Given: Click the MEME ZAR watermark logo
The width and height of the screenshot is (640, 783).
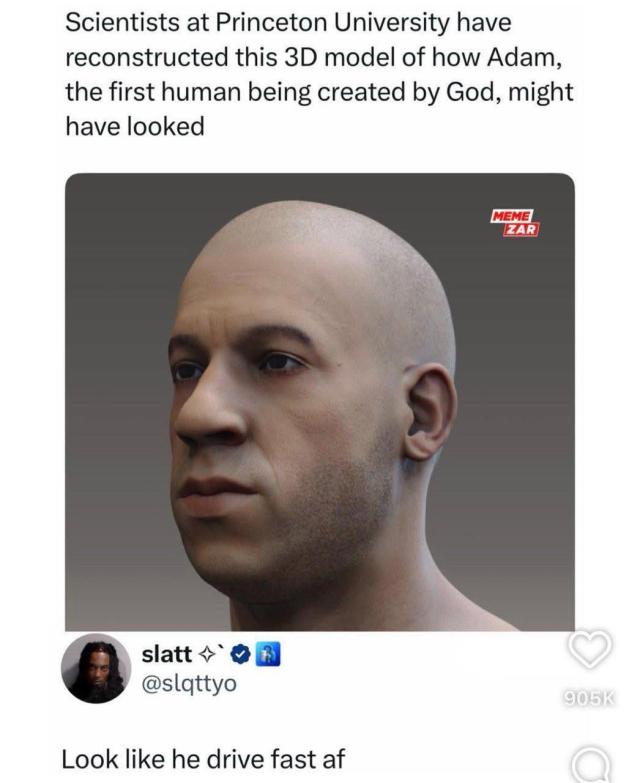Looking at the screenshot, I should (515, 223).
